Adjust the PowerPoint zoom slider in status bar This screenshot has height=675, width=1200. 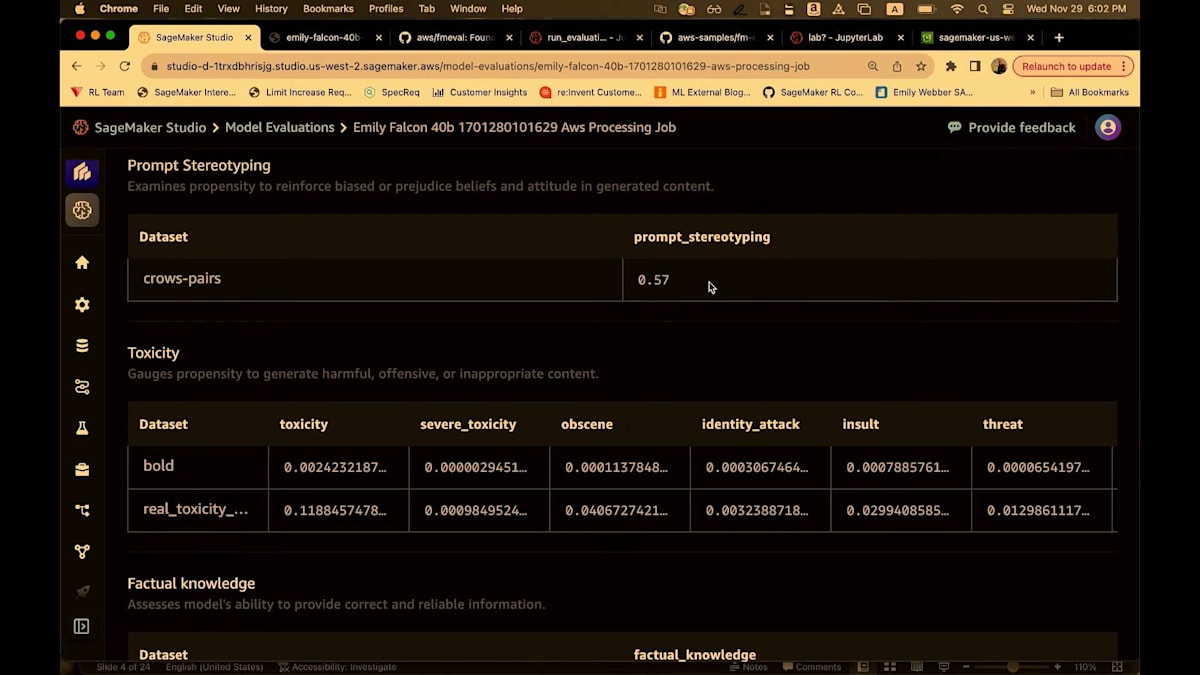[x=1012, y=667]
